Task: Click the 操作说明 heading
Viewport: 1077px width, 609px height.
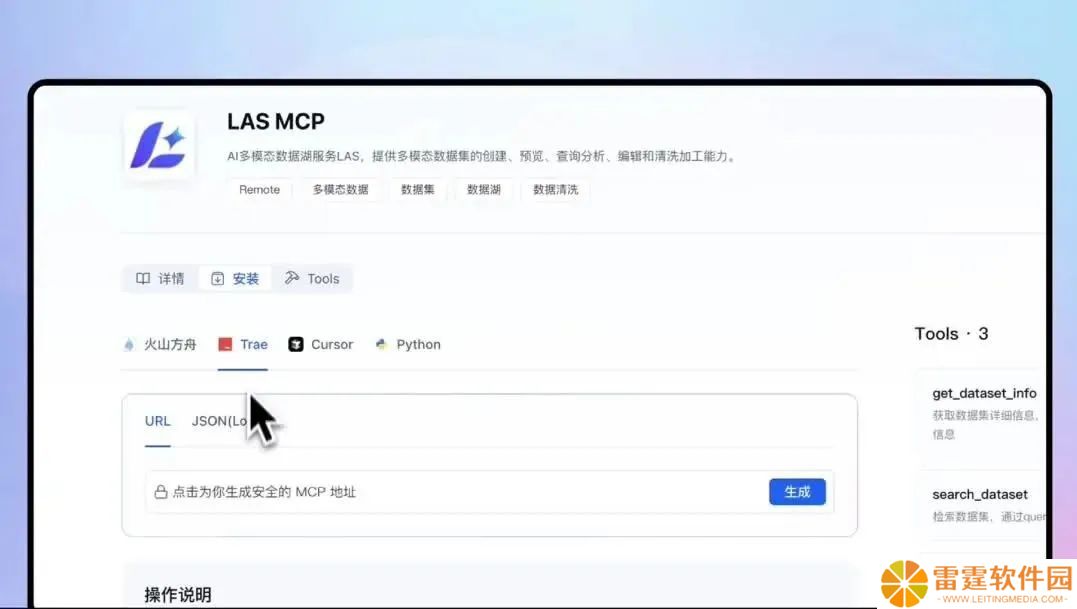Action: pyautogui.click(x=178, y=595)
